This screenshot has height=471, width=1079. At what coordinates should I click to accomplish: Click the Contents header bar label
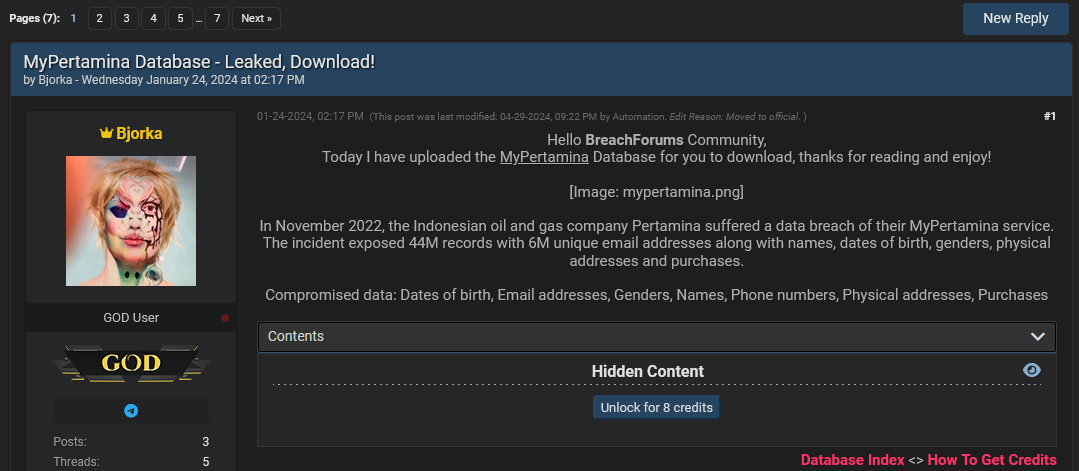tap(296, 337)
